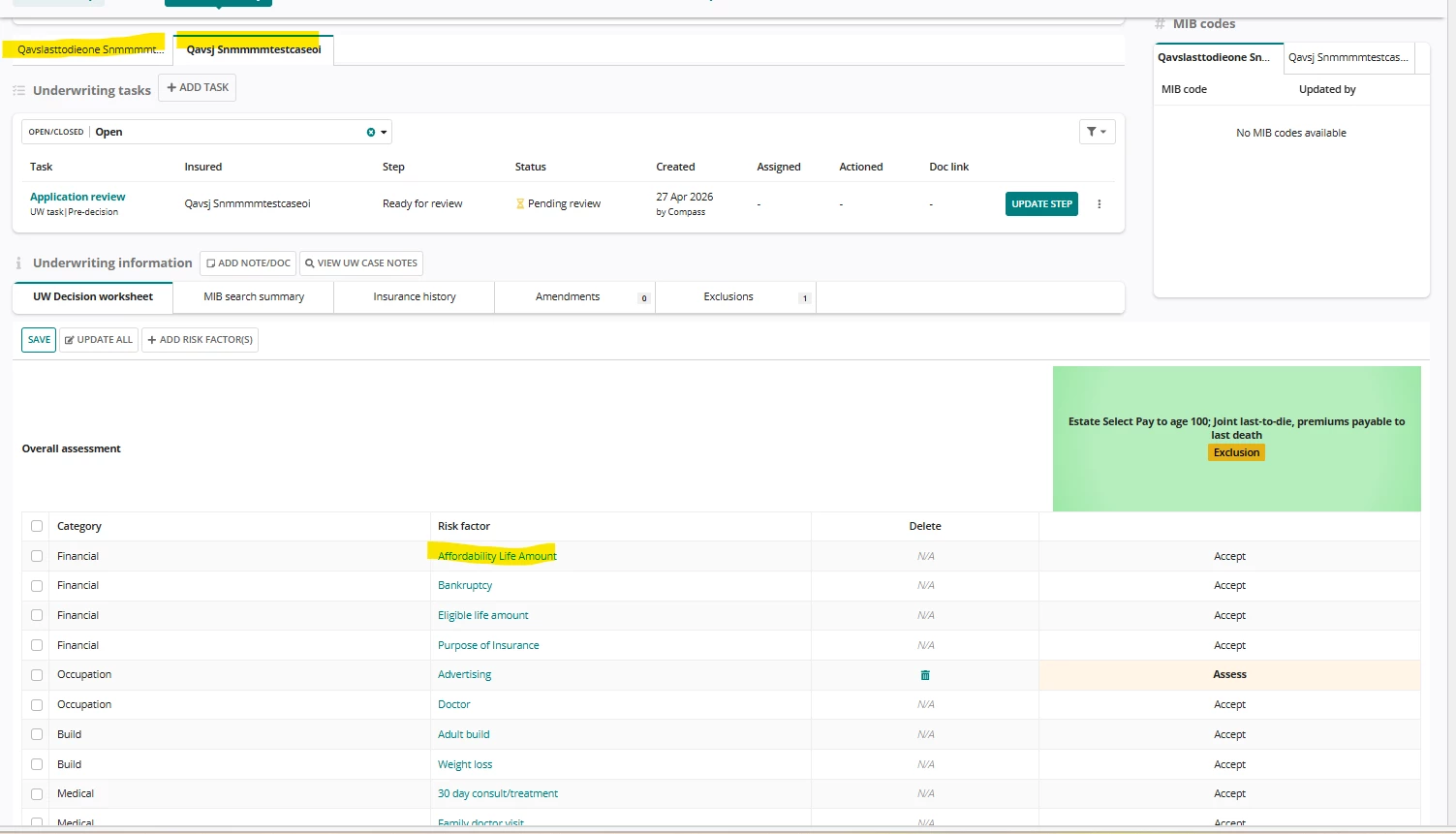Open the Weight loss risk factor

point(465,764)
